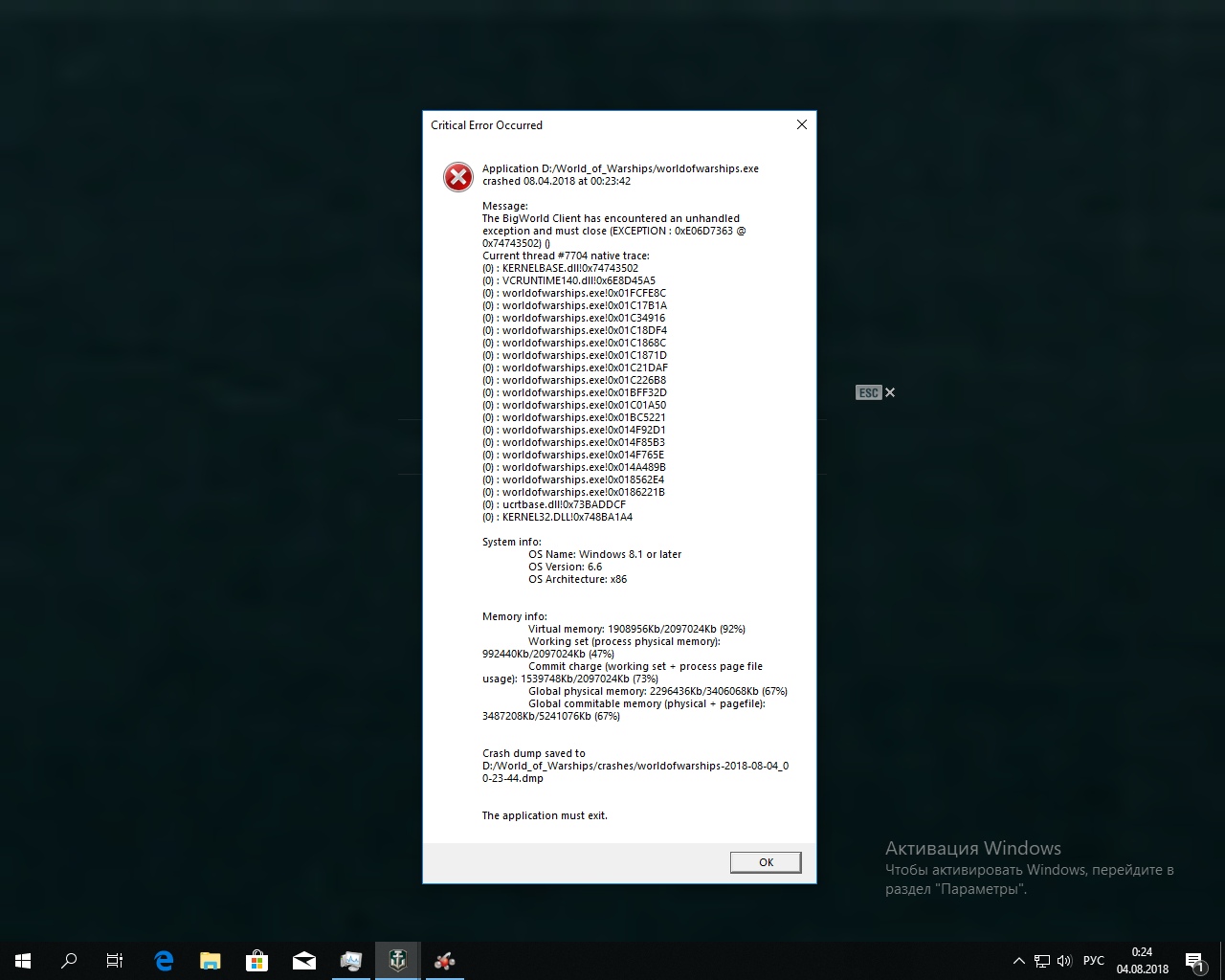Click the 'Critical Error Occurred' title text
1225x980 pixels.
tap(486, 125)
